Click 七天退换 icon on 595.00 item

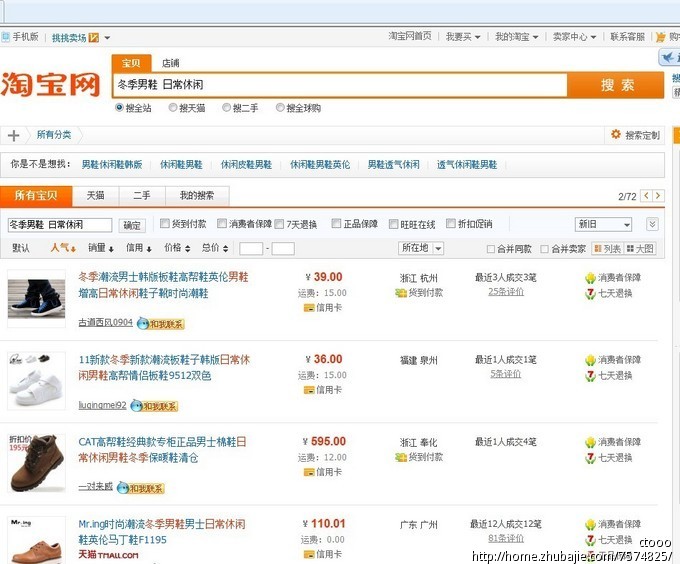(590, 458)
